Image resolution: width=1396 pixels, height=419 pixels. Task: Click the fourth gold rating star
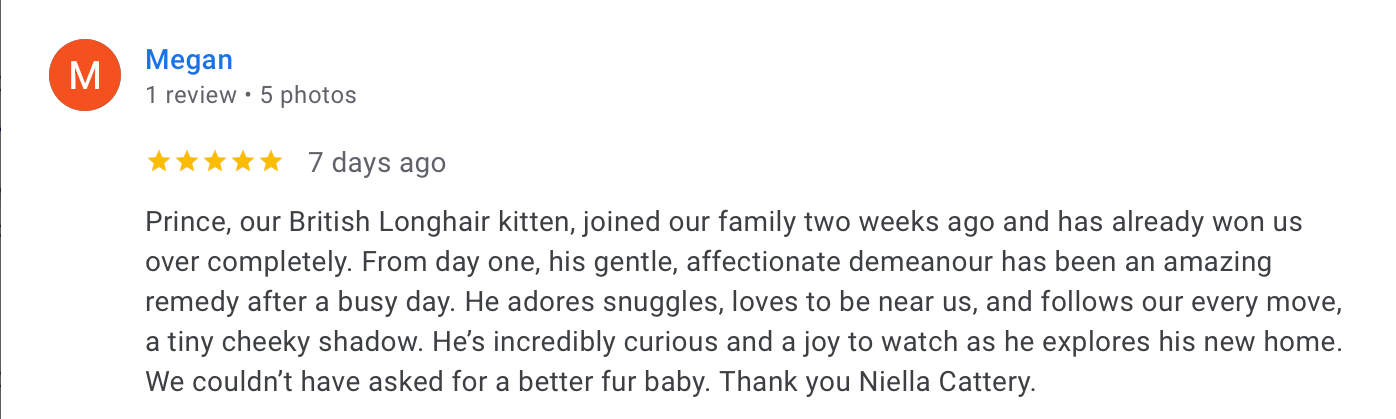coord(243,162)
